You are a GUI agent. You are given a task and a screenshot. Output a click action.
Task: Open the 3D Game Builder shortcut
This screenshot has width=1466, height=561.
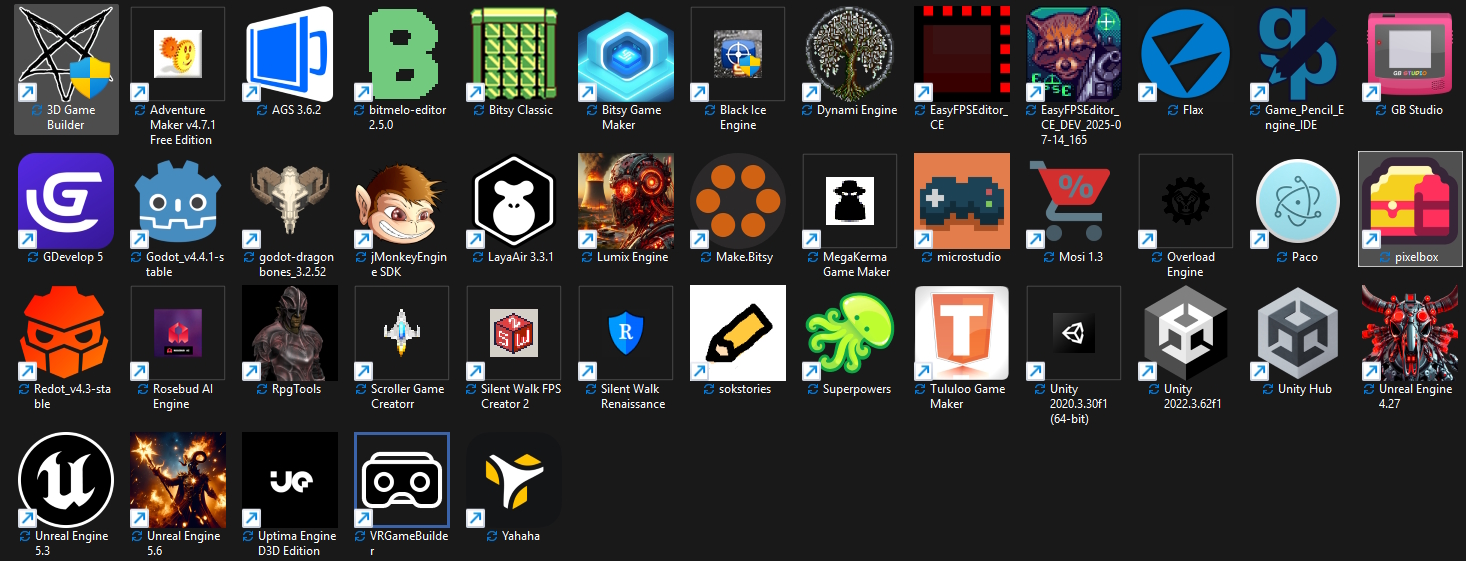pos(66,54)
